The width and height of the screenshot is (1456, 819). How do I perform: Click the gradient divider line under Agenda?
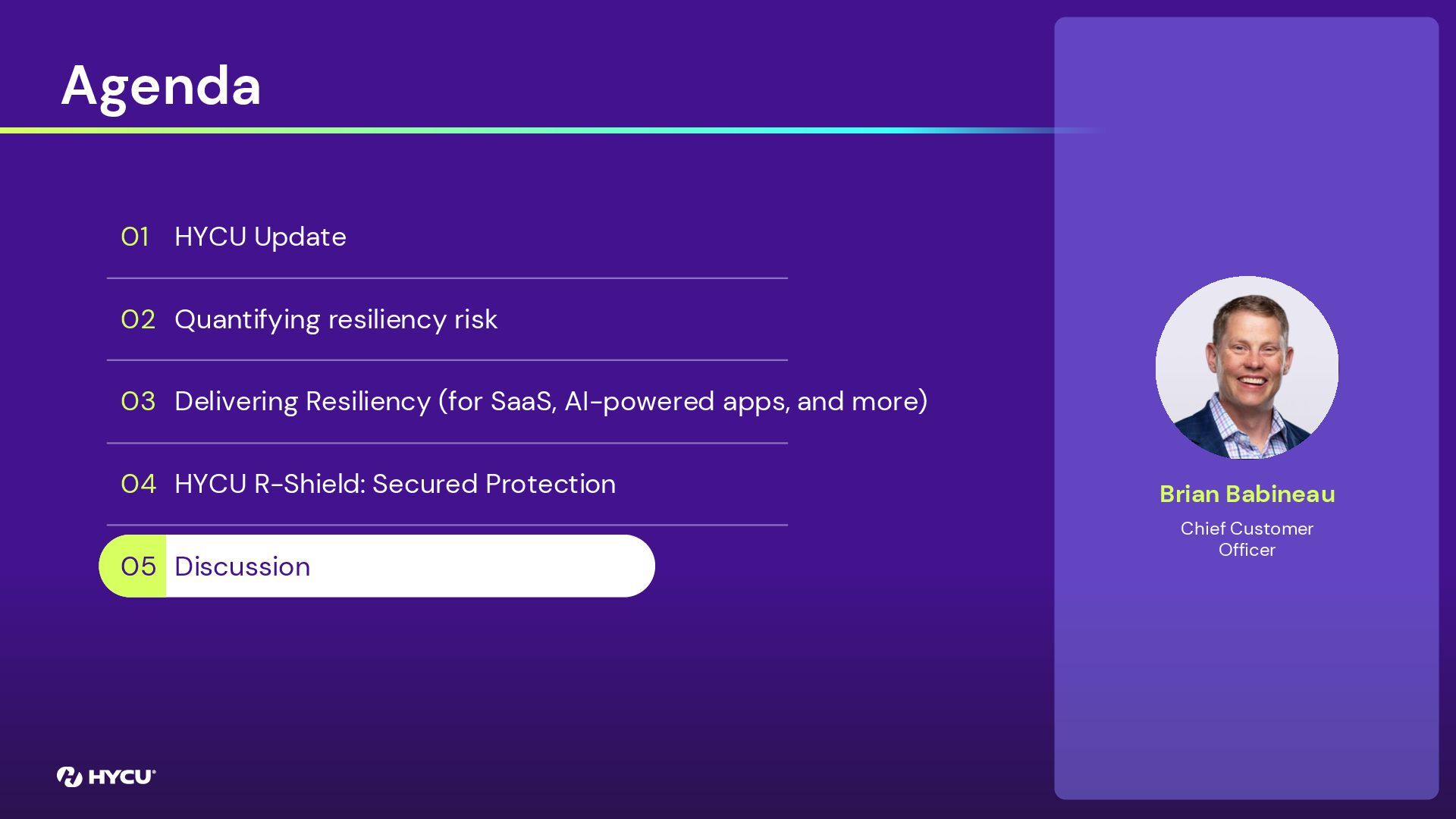pos(554,130)
